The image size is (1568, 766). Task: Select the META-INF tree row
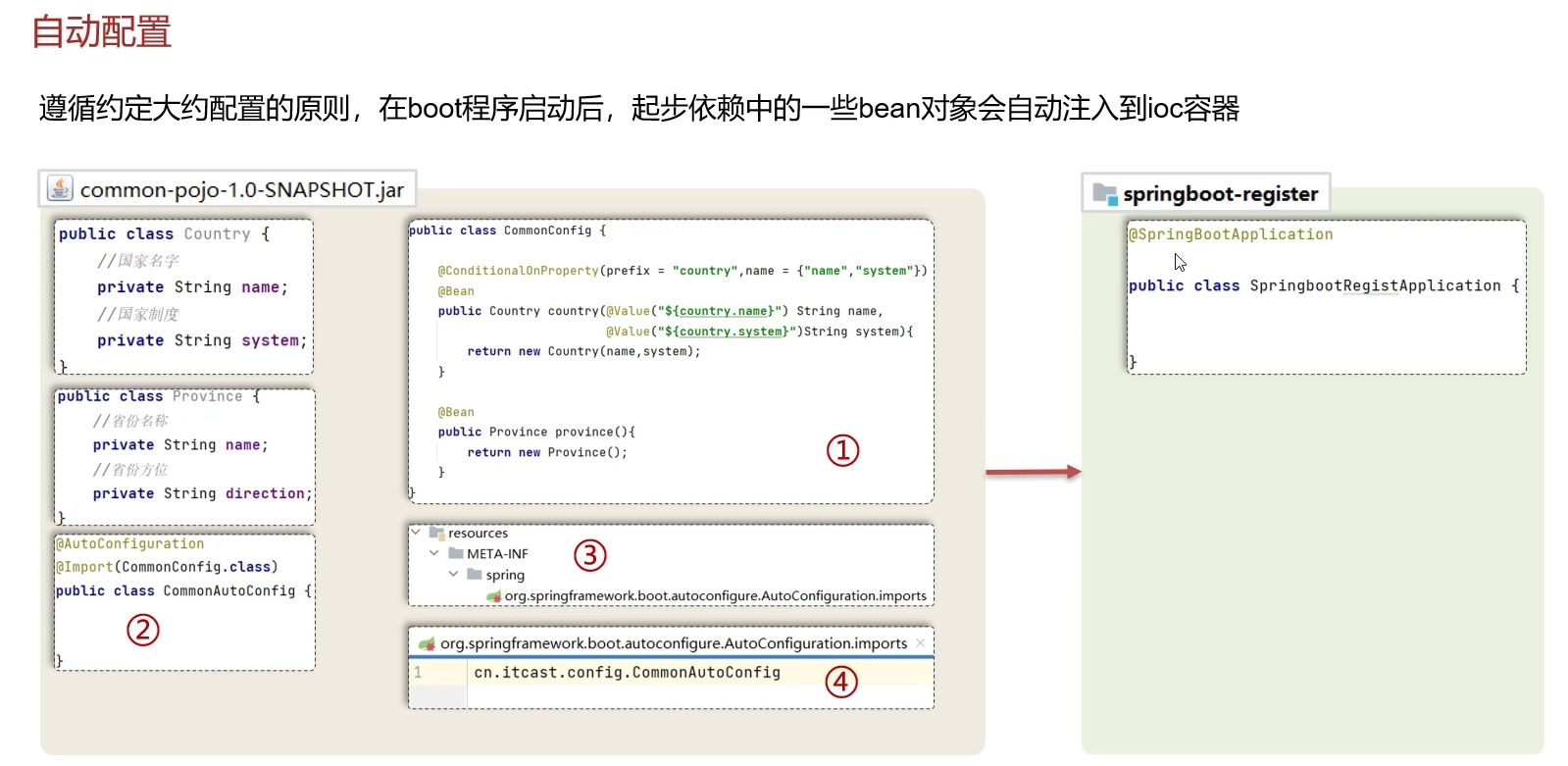(x=671, y=554)
